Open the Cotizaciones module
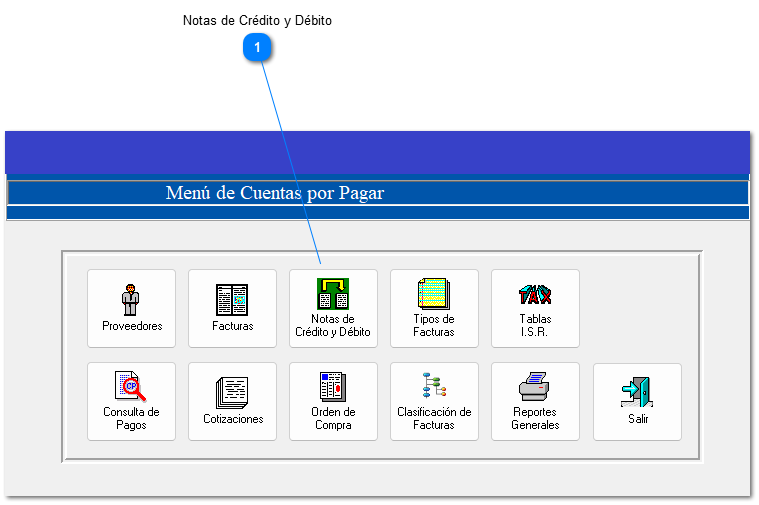 [232, 401]
